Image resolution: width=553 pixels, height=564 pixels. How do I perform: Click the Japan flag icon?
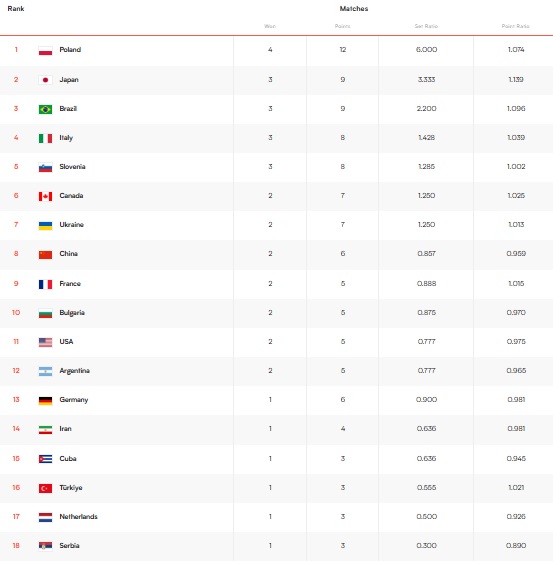(45, 80)
